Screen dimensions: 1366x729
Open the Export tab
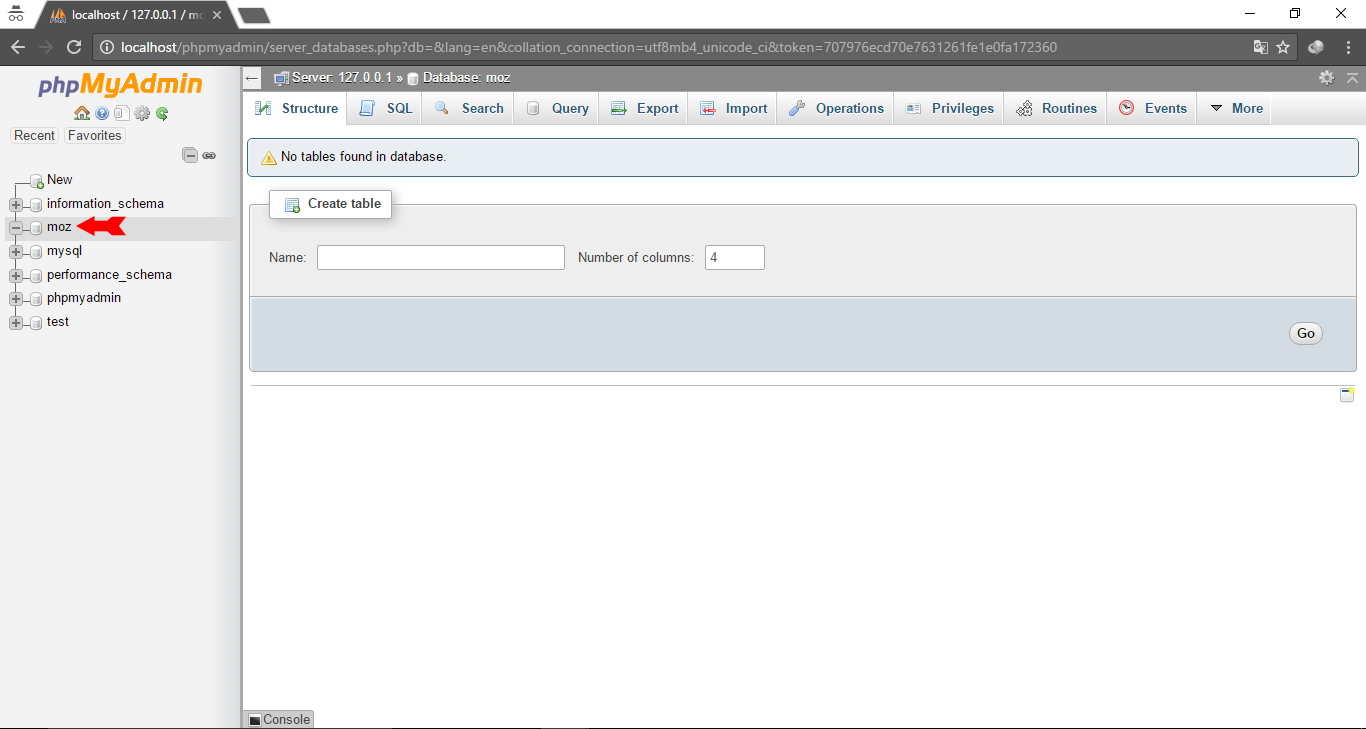643,108
